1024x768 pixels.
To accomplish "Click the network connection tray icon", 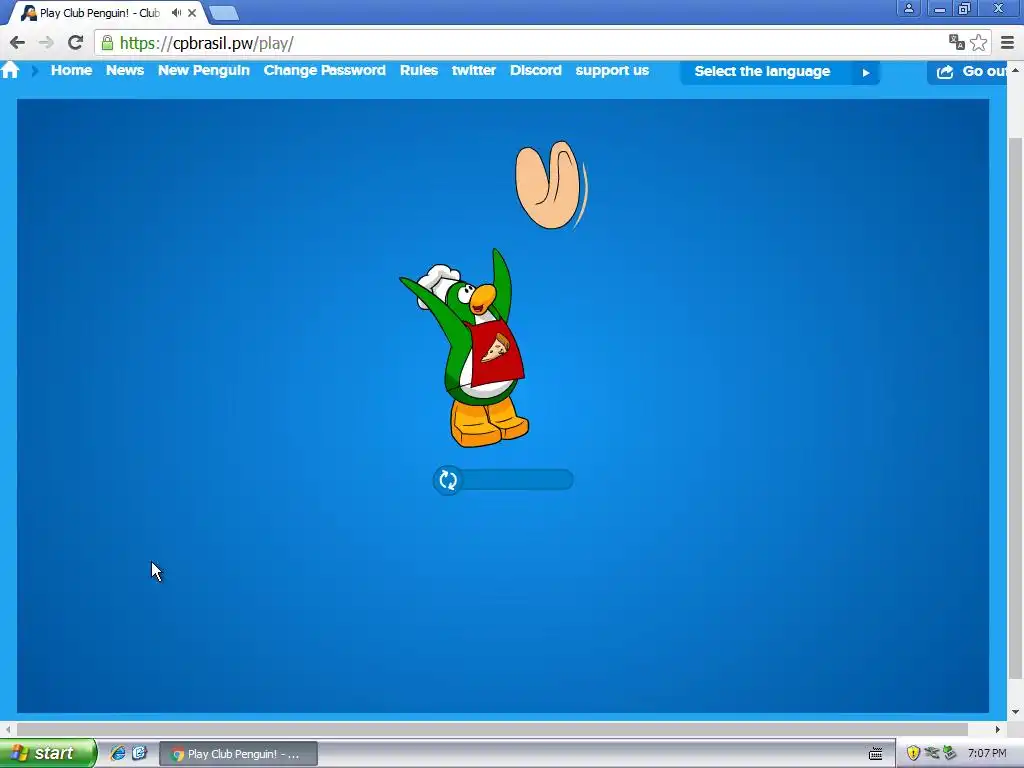I will coord(931,754).
